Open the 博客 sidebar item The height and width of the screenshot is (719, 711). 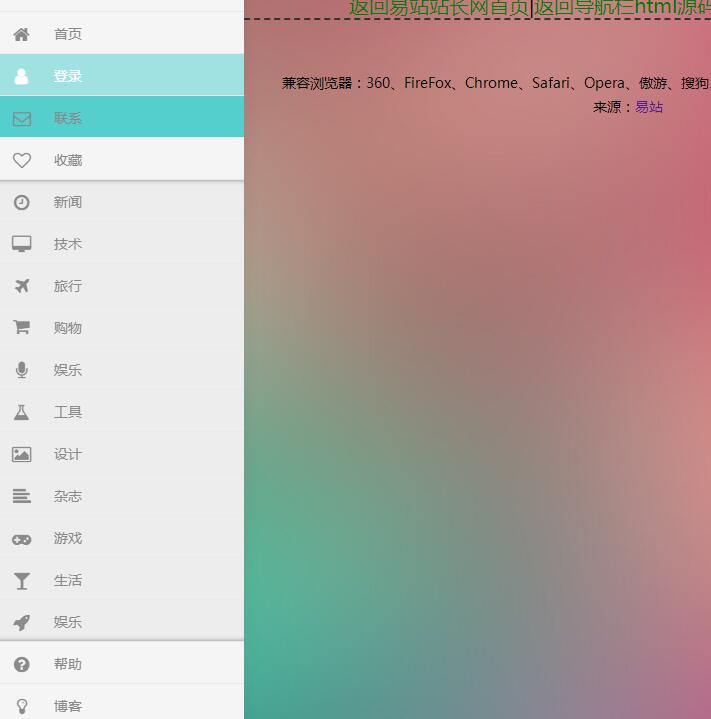tap(122, 704)
